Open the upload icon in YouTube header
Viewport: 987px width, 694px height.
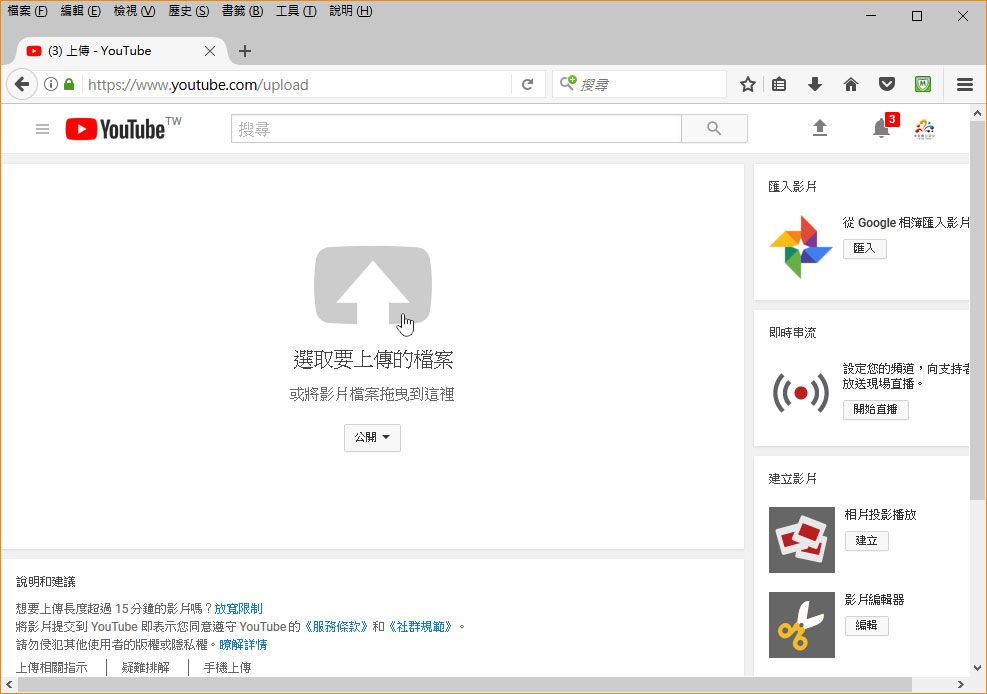tap(819, 128)
